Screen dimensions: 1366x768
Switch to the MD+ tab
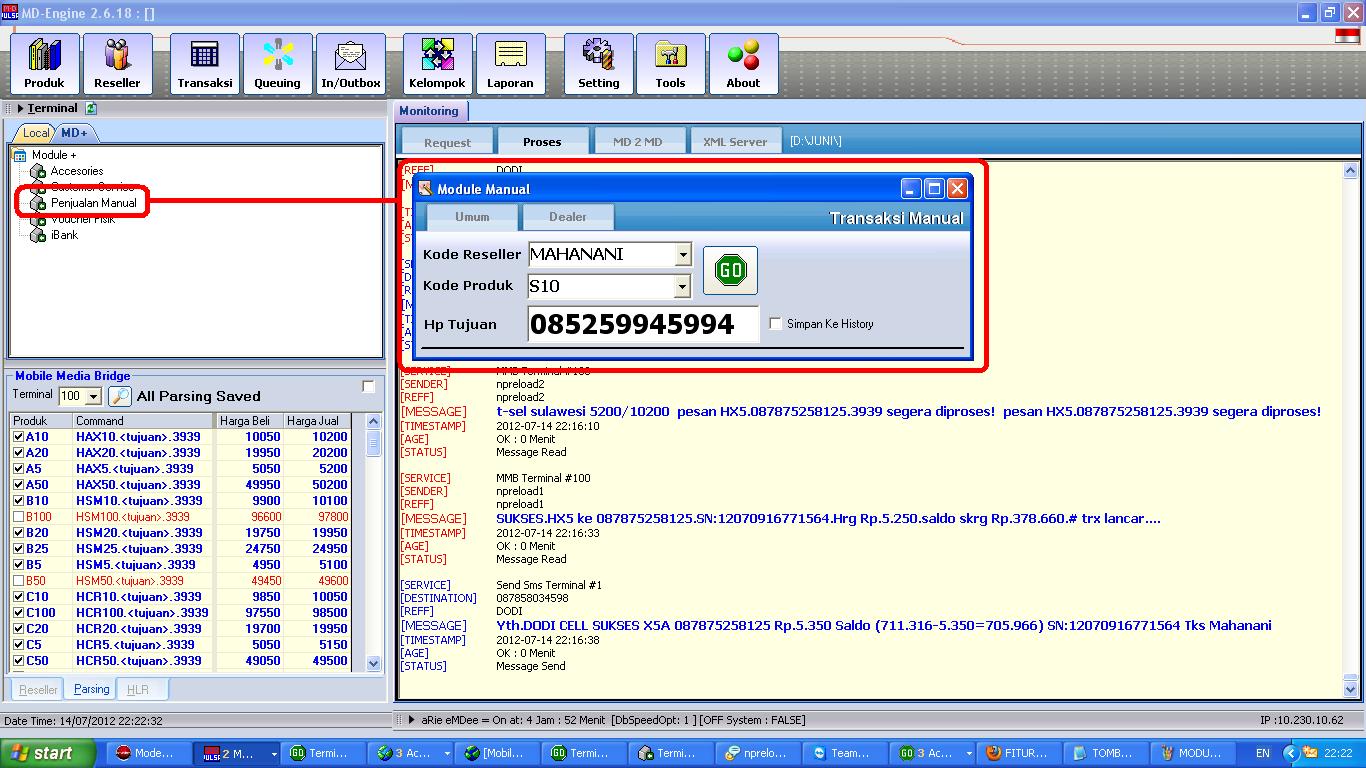[x=72, y=131]
